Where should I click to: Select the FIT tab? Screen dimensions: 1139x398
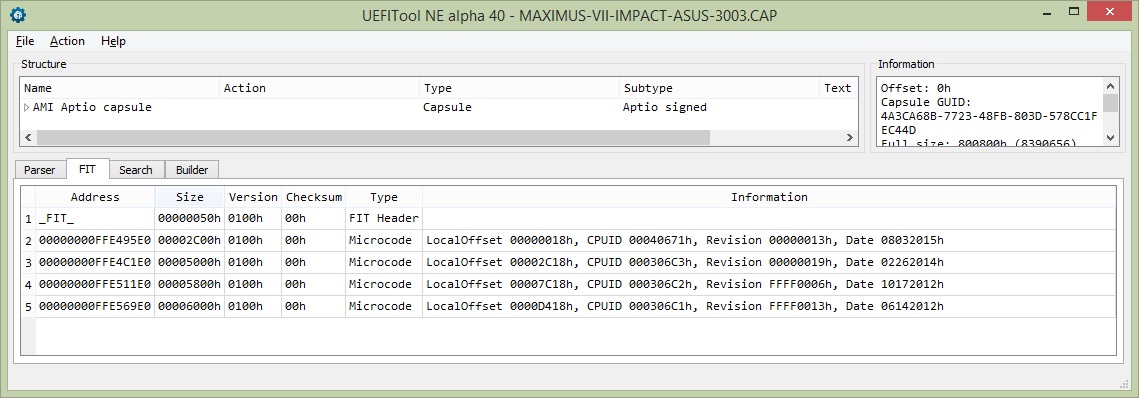[x=87, y=169]
